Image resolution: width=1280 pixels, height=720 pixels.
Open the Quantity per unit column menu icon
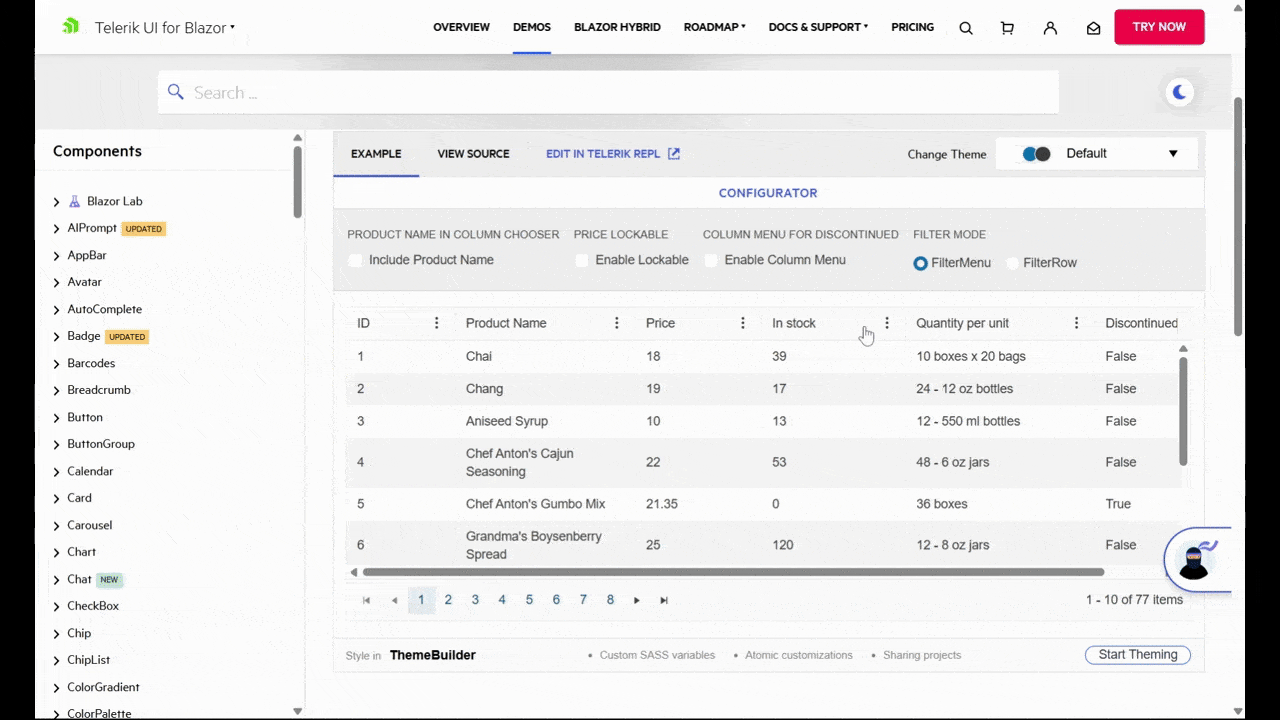coord(1076,323)
